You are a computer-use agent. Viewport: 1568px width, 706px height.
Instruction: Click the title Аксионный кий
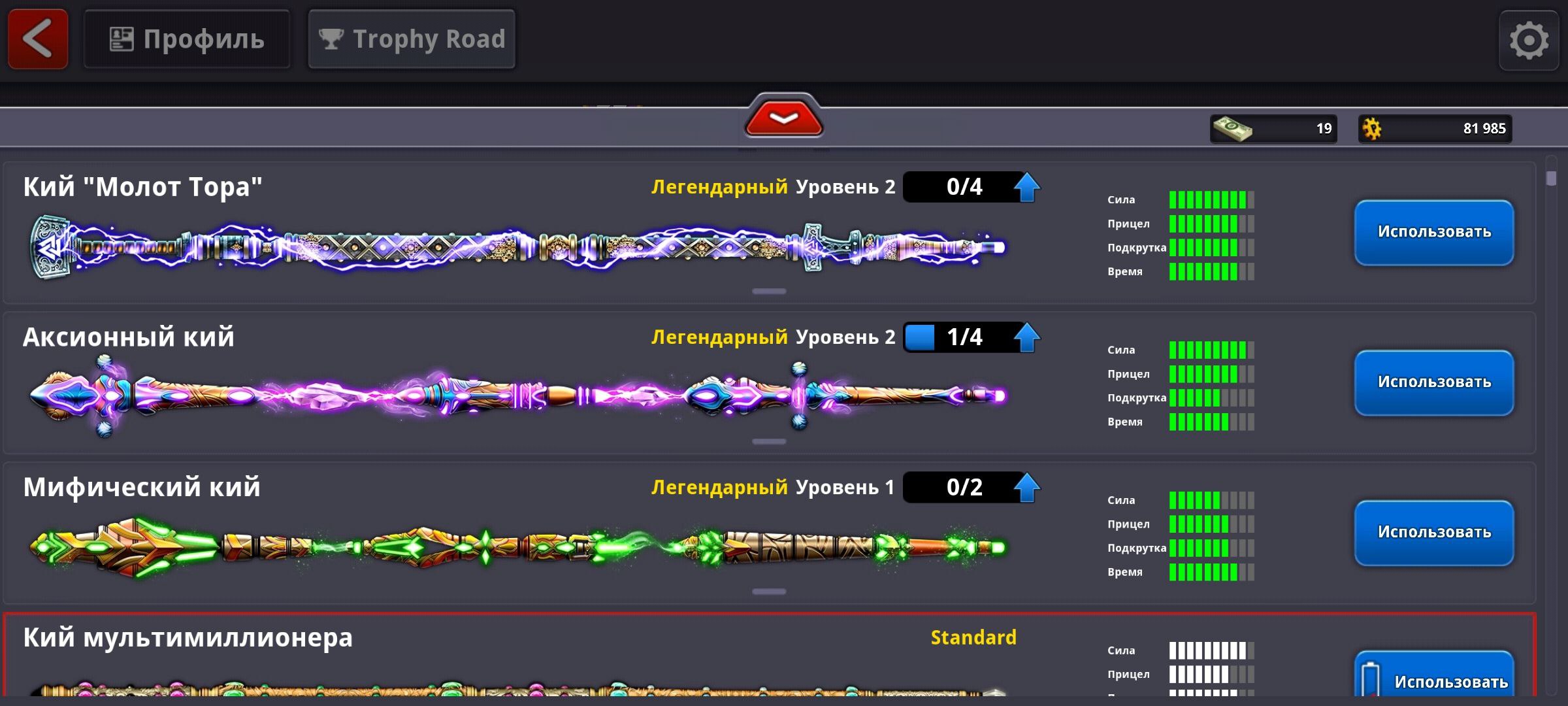click(x=129, y=337)
